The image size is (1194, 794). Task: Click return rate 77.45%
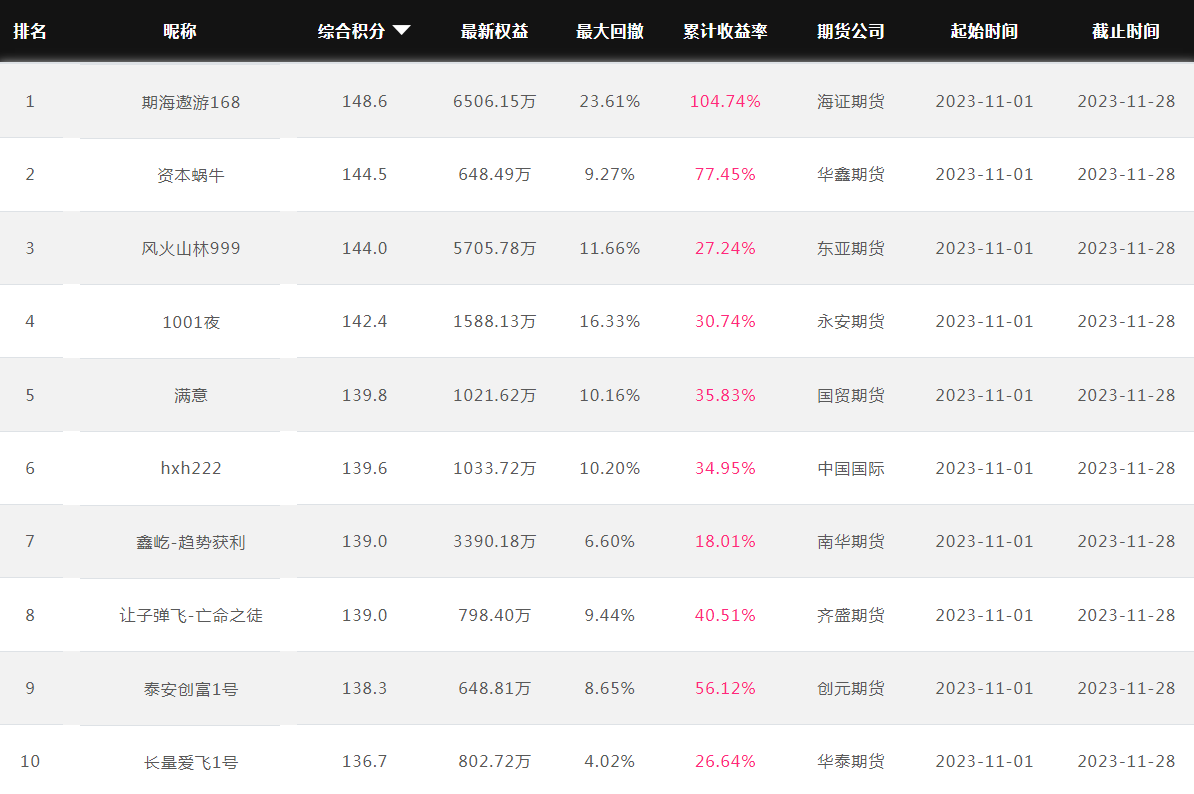tap(726, 174)
